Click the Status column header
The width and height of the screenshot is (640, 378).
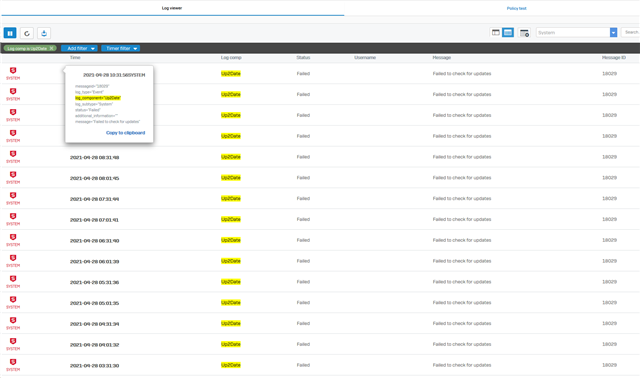point(303,58)
